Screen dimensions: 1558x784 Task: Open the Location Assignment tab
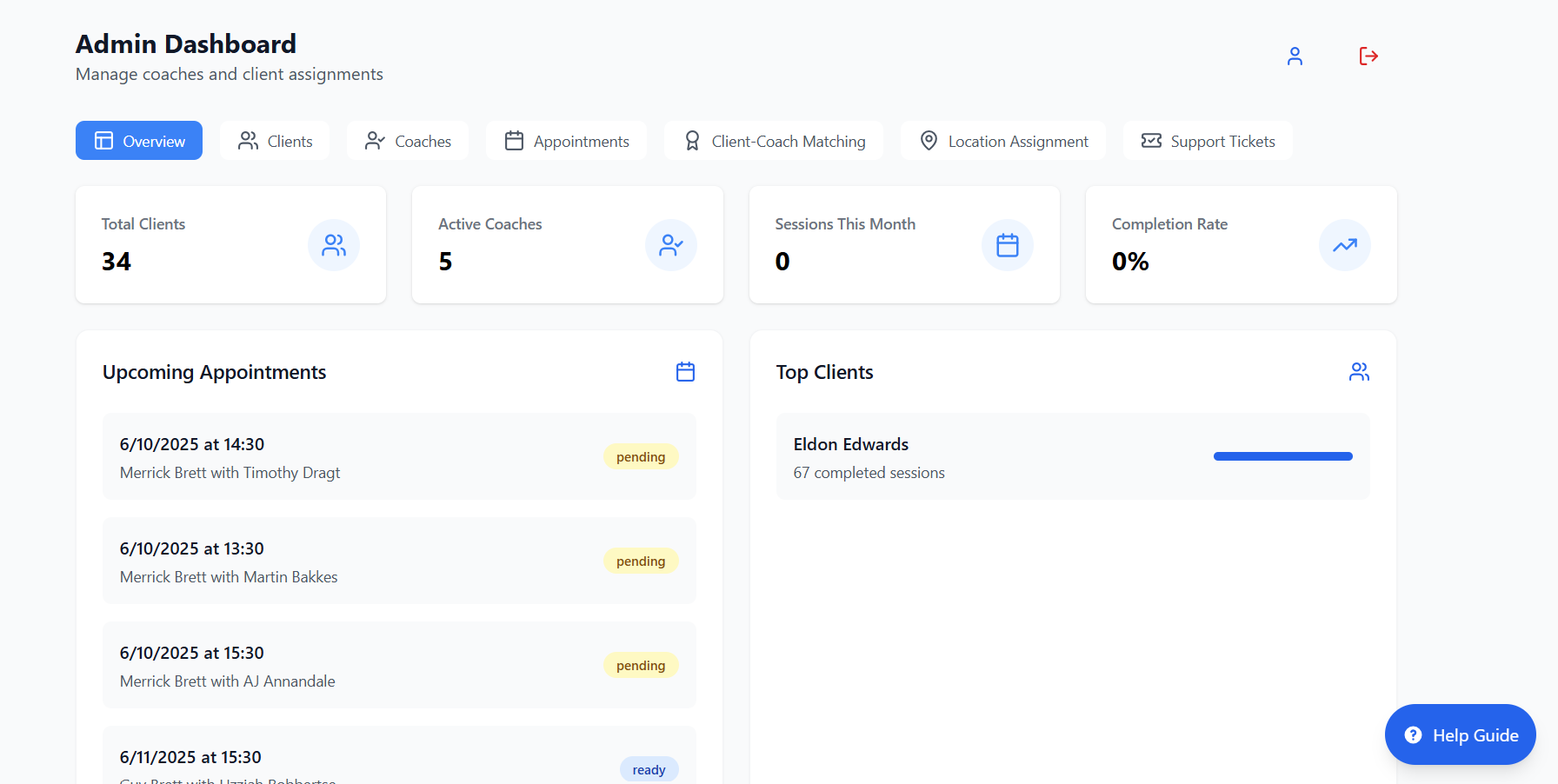(1003, 141)
